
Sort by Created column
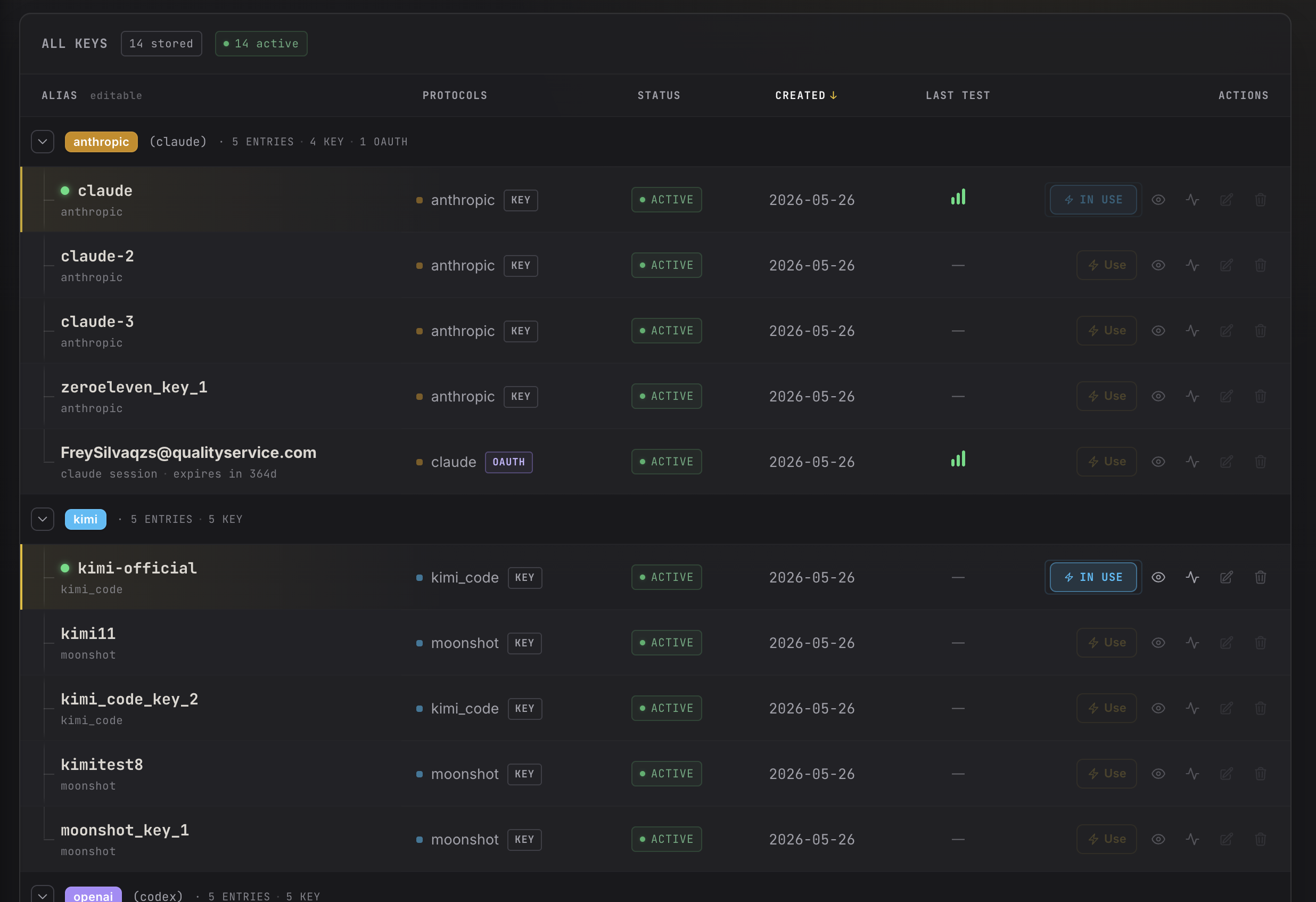point(806,96)
